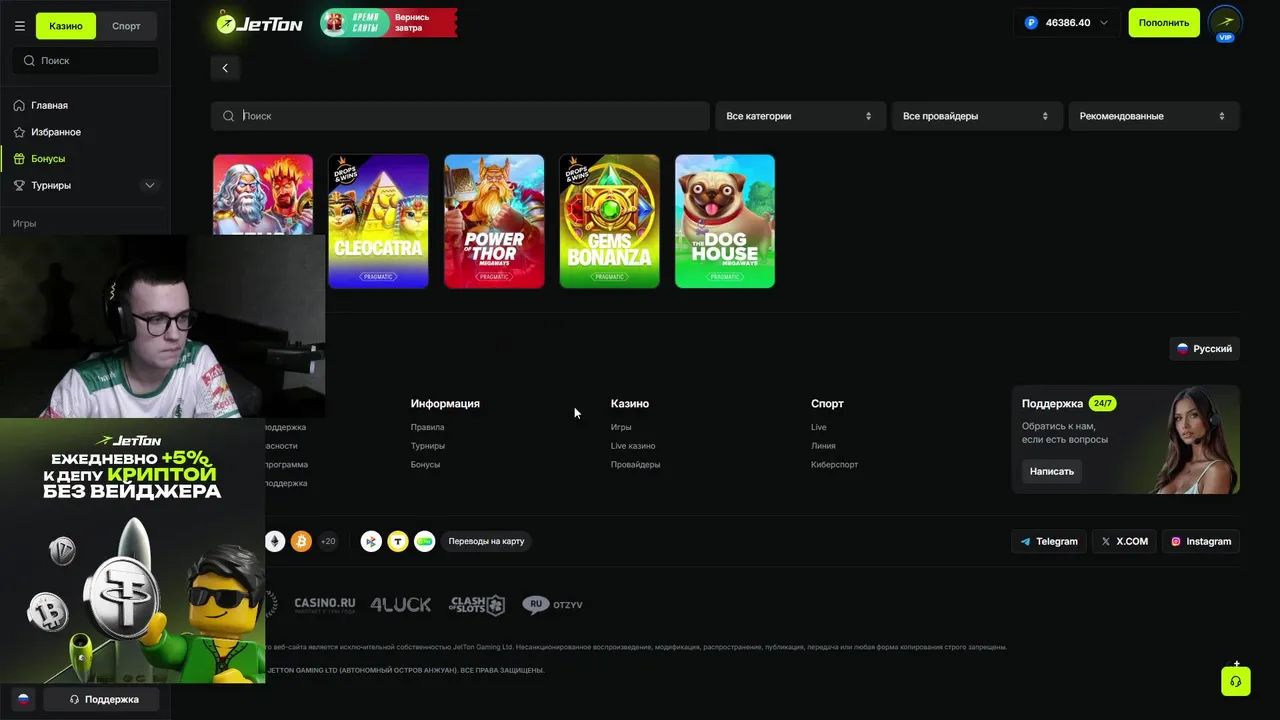The image size is (1280, 720).
Task: Expand the Турниры chevron
Action: (150, 185)
